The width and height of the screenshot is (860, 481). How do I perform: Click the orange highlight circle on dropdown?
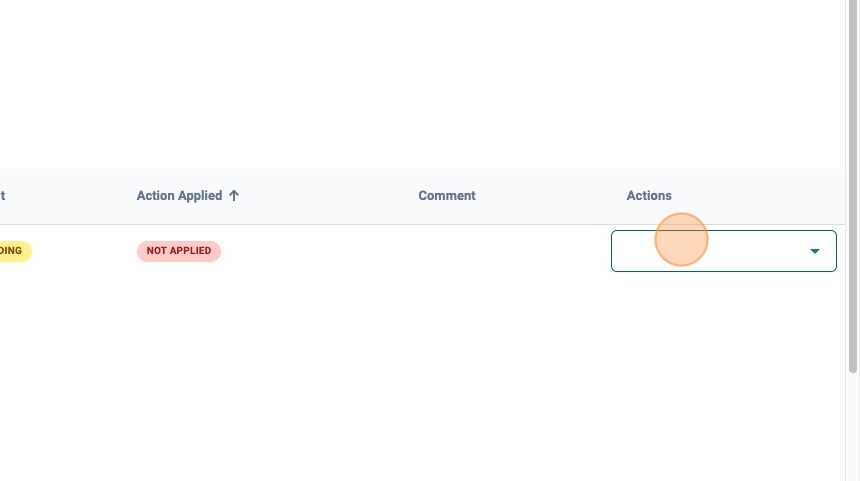coord(682,240)
